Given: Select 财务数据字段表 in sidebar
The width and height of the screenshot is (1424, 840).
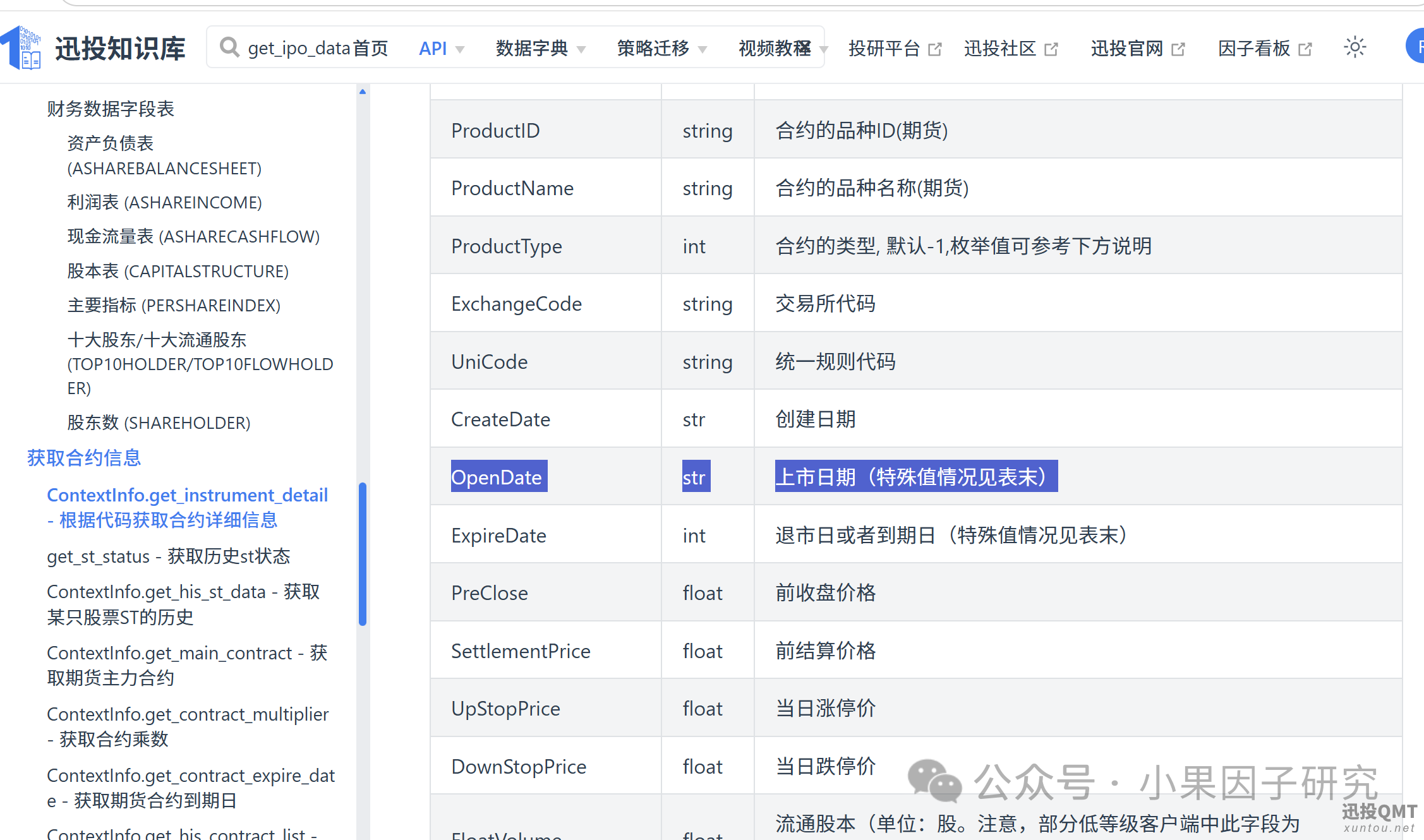Looking at the screenshot, I should tap(111, 109).
